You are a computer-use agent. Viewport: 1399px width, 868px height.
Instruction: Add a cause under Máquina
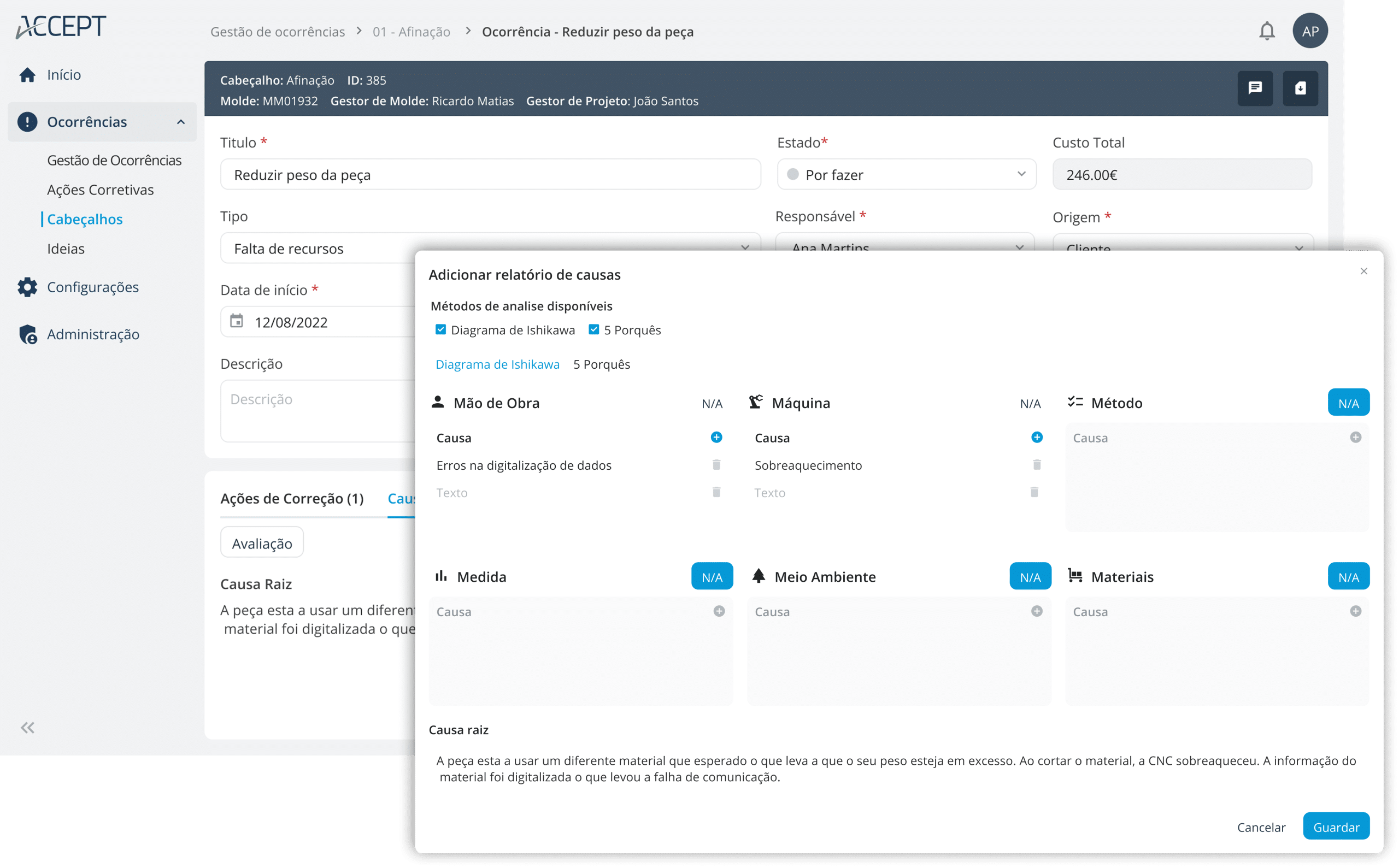(x=1037, y=438)
